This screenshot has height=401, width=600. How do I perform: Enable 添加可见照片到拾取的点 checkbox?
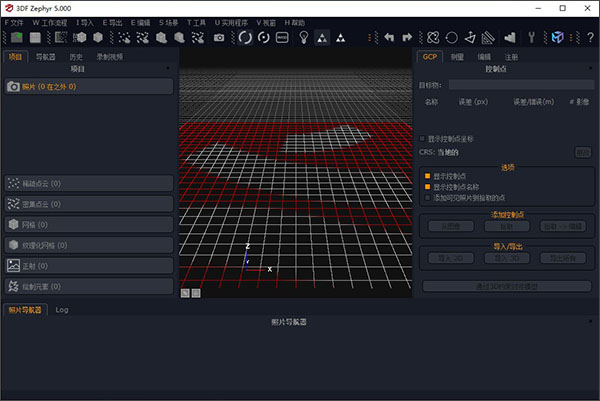click(427, 197)
